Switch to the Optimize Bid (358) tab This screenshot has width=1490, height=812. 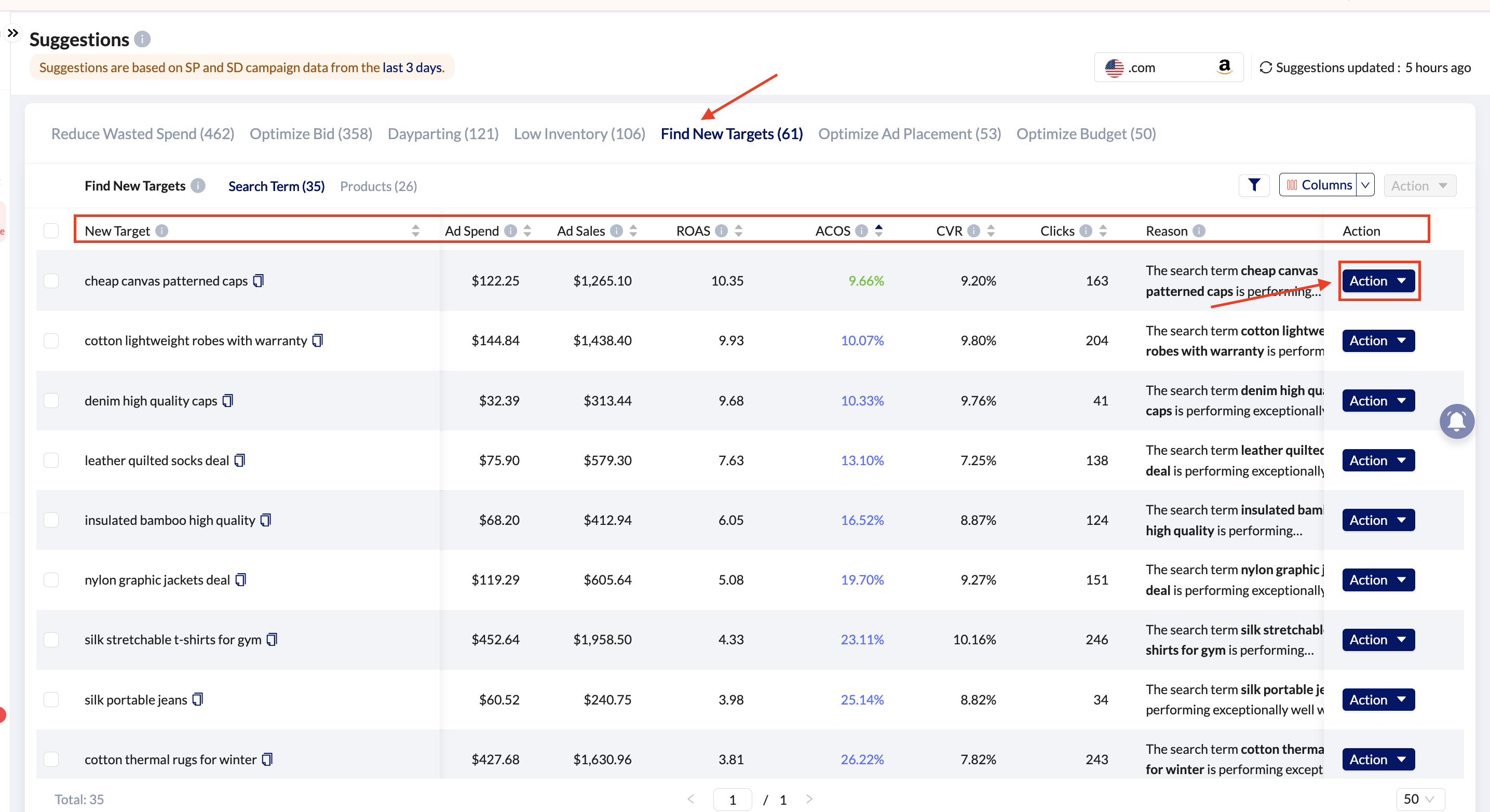coord(310,133)
